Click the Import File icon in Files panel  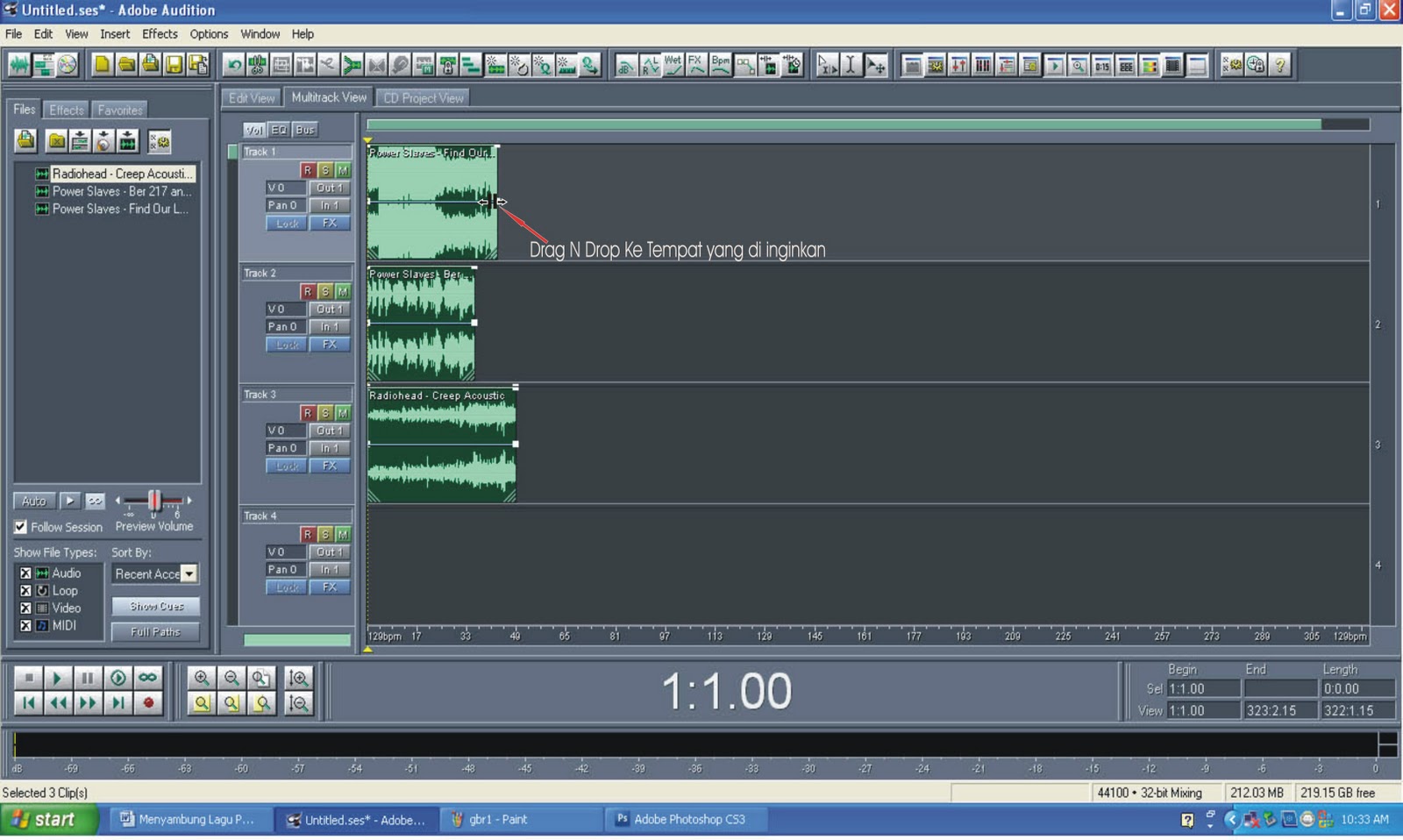[x=25, y=141]
